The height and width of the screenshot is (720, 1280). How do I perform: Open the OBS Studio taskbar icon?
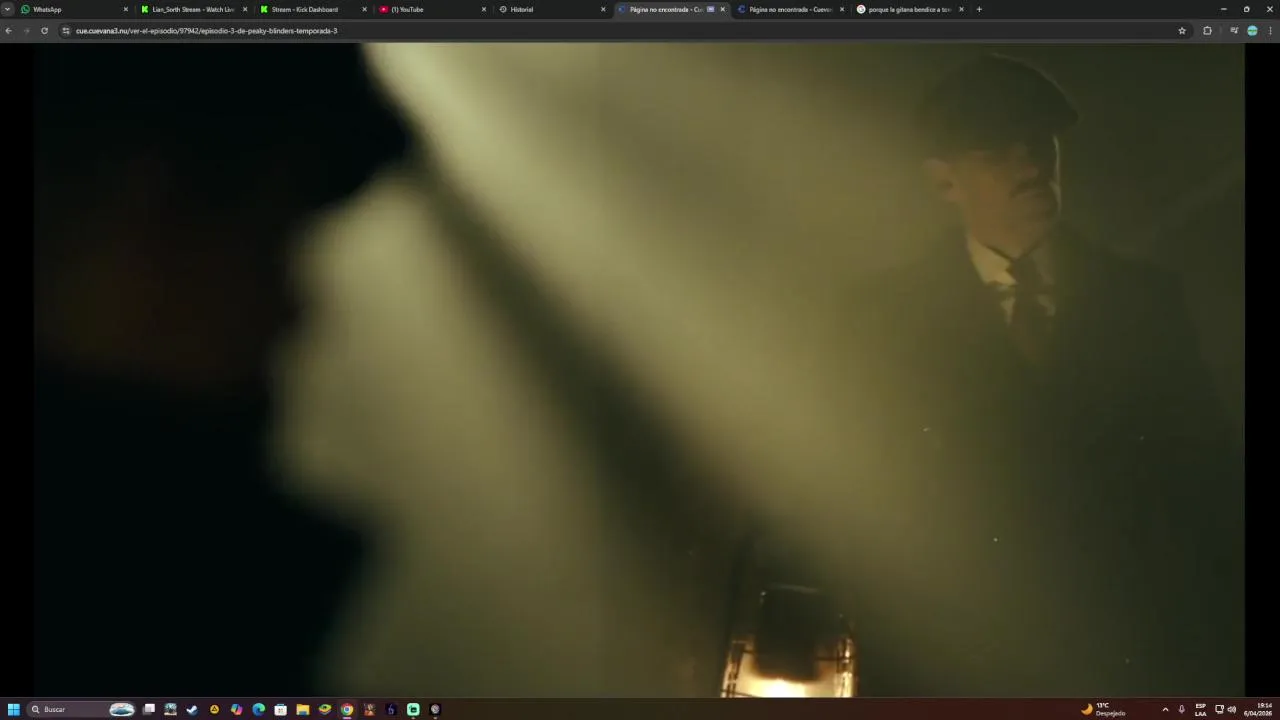(x=435, y=709)
